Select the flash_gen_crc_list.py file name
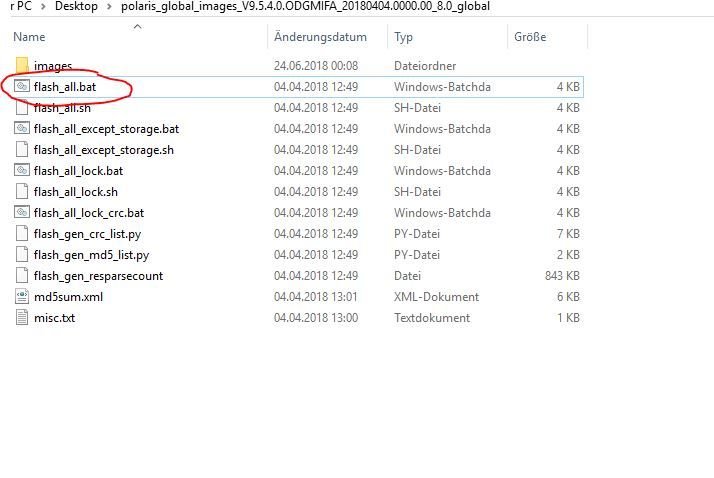 click(87, 234)
